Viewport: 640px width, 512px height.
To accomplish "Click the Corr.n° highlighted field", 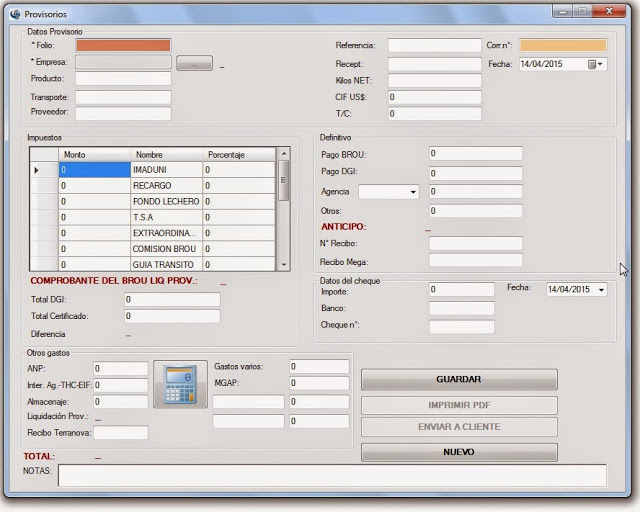I will click(x=562, y=45).
